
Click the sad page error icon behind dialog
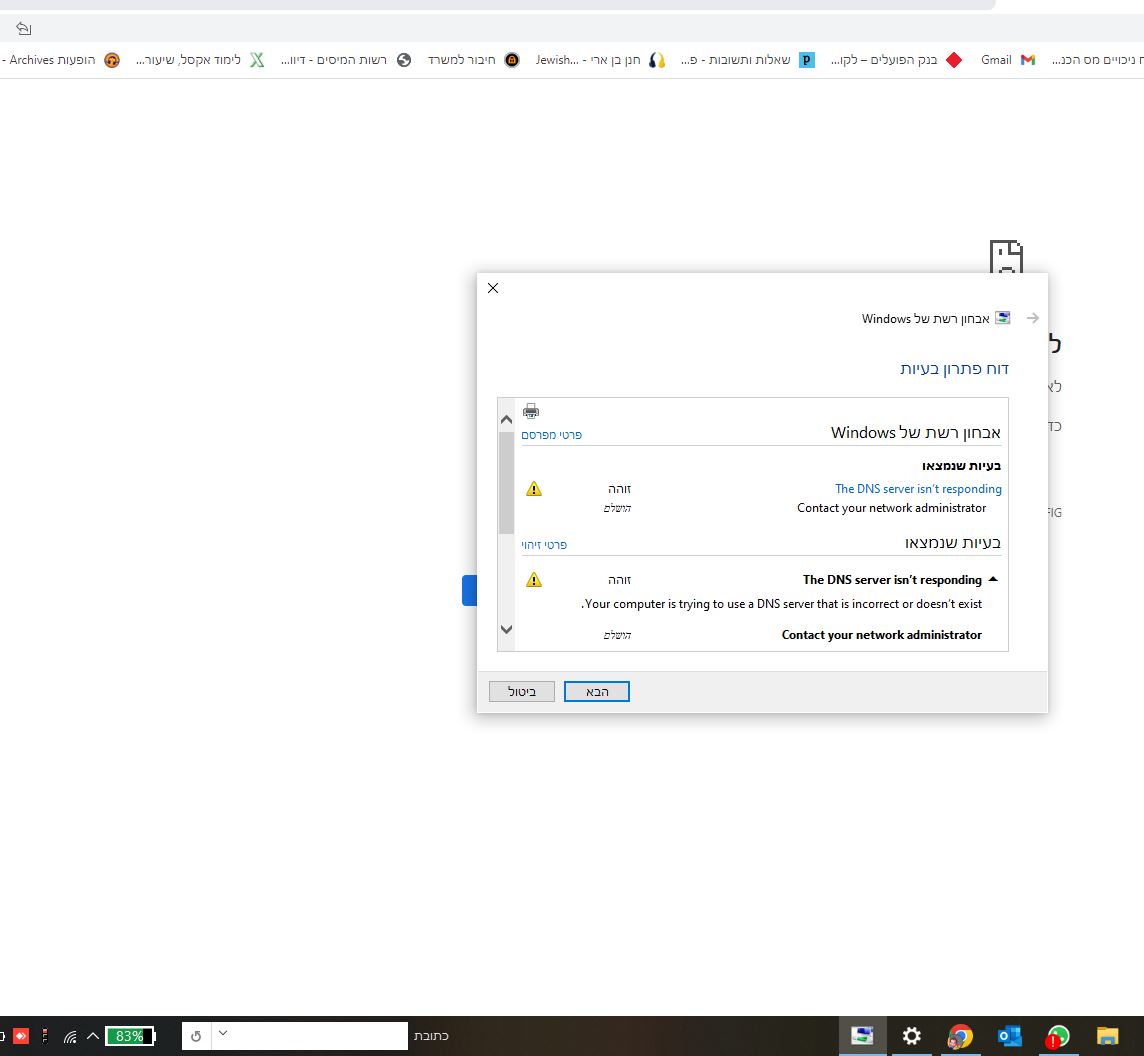[x=1006, y=256]
